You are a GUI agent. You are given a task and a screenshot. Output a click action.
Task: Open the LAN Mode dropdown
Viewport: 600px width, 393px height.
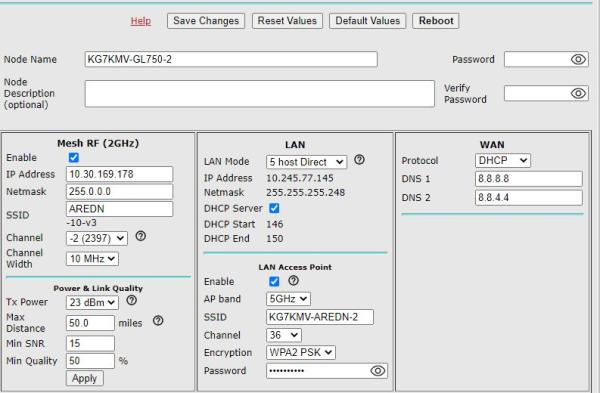(x=306, y=162)
